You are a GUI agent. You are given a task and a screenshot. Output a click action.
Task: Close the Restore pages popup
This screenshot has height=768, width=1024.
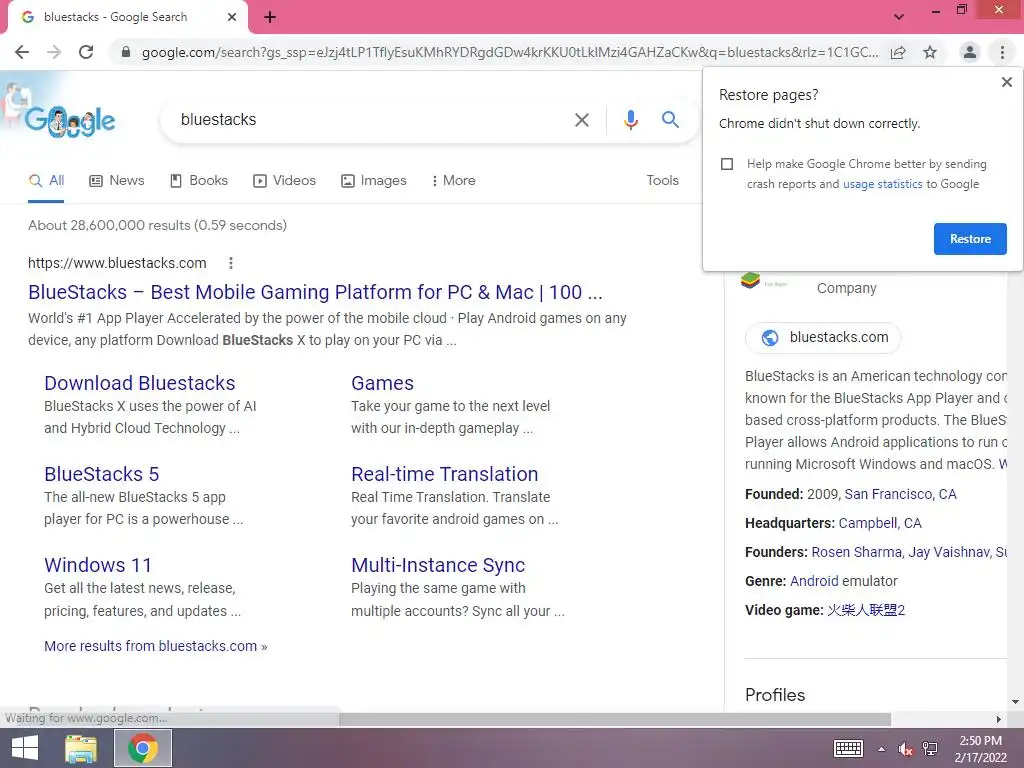click(x=1006, y=82)
